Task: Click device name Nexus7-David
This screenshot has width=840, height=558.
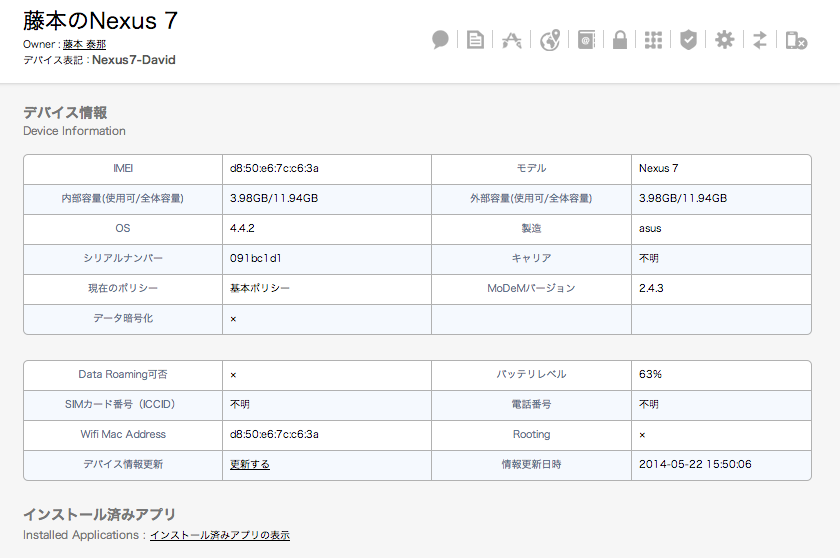Action: point(133,60)
